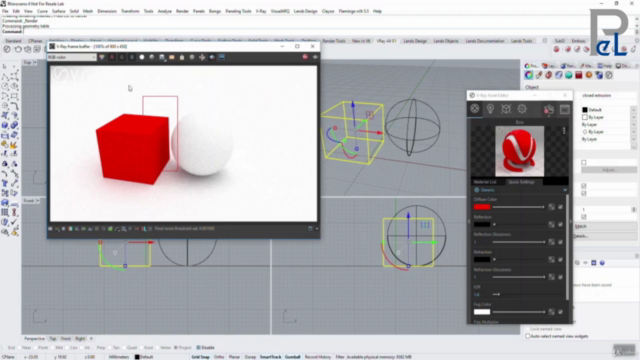This screenshot has width=640, height=360.
Task: Open the Top viewport title dropdown arrow
Action: [x=35, y=62]
